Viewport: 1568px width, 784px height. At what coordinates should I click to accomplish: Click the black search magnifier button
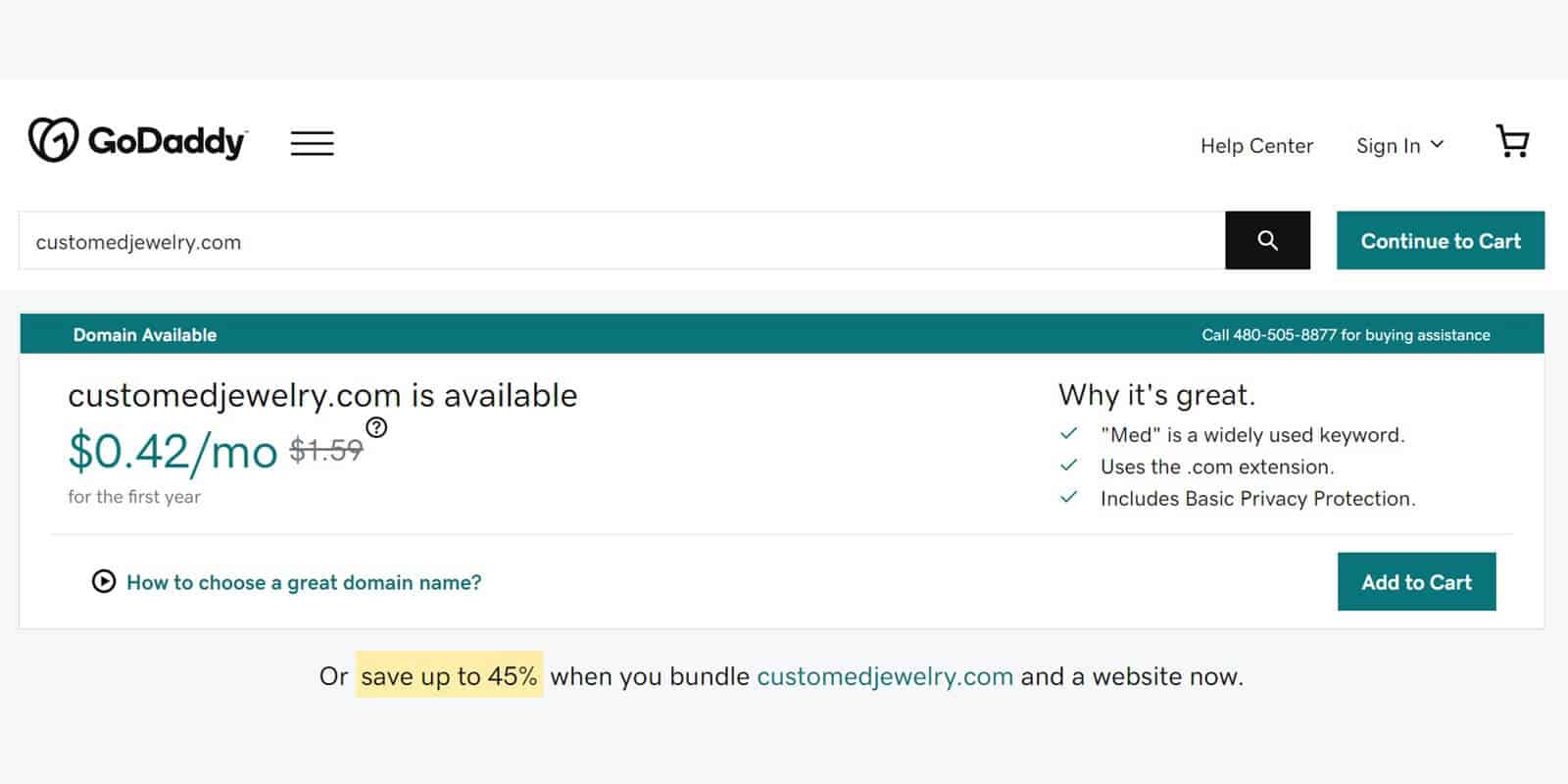[x=1267, y=240]
